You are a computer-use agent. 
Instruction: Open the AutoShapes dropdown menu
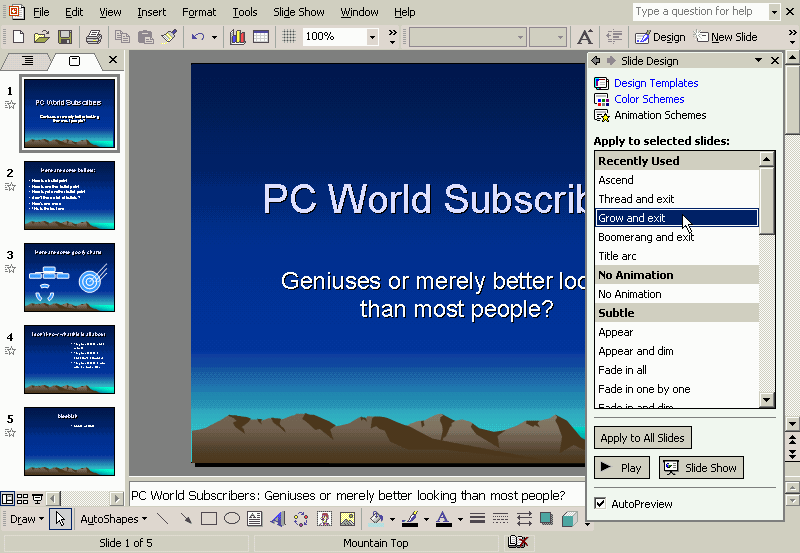(114, 519)
